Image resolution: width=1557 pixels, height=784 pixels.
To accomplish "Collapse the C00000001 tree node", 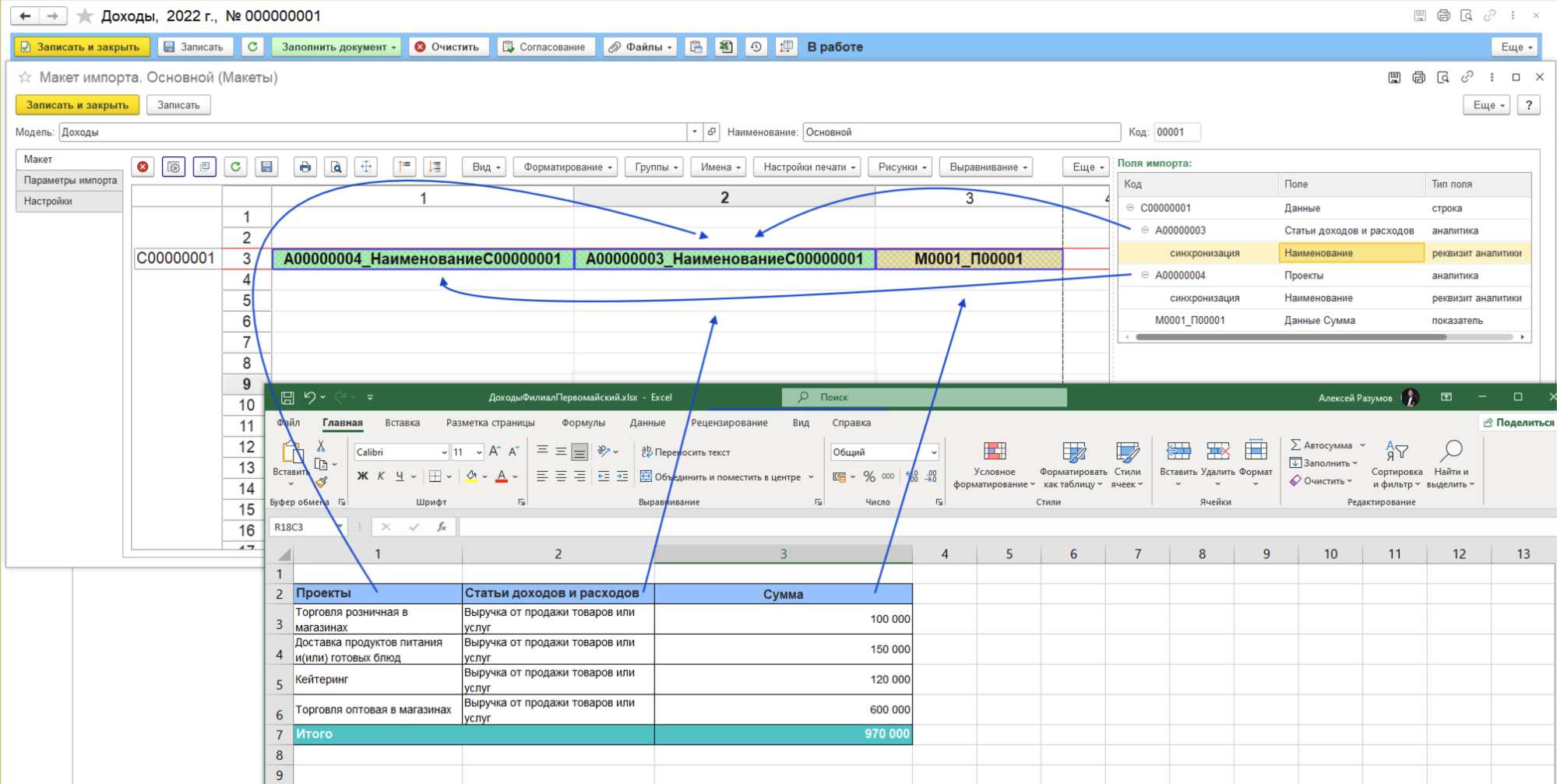I will coord(1130,208).
